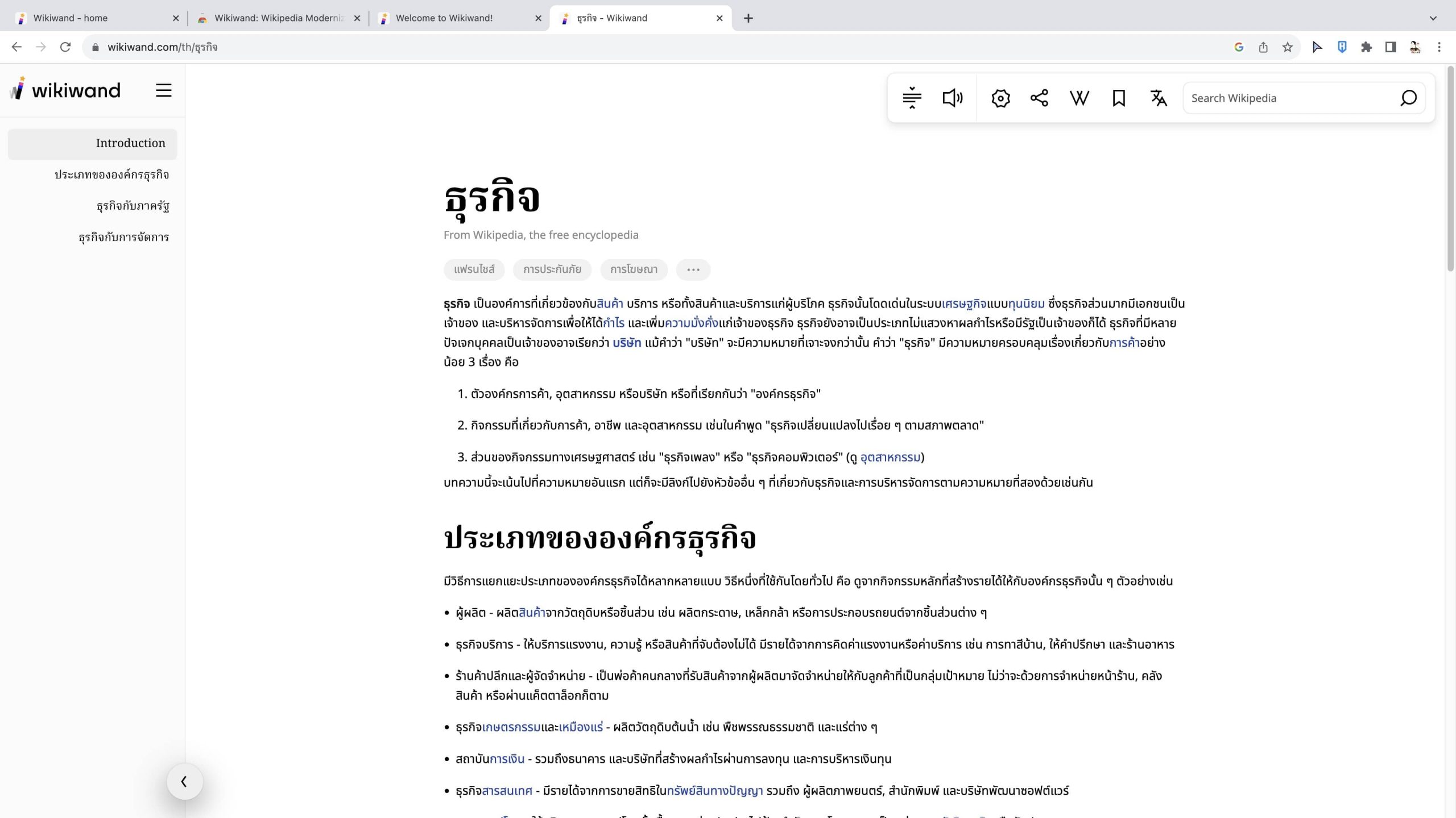Open the table of contents collapse icon
This screenshot has width=1456, height=818.
tap(912, 98)
